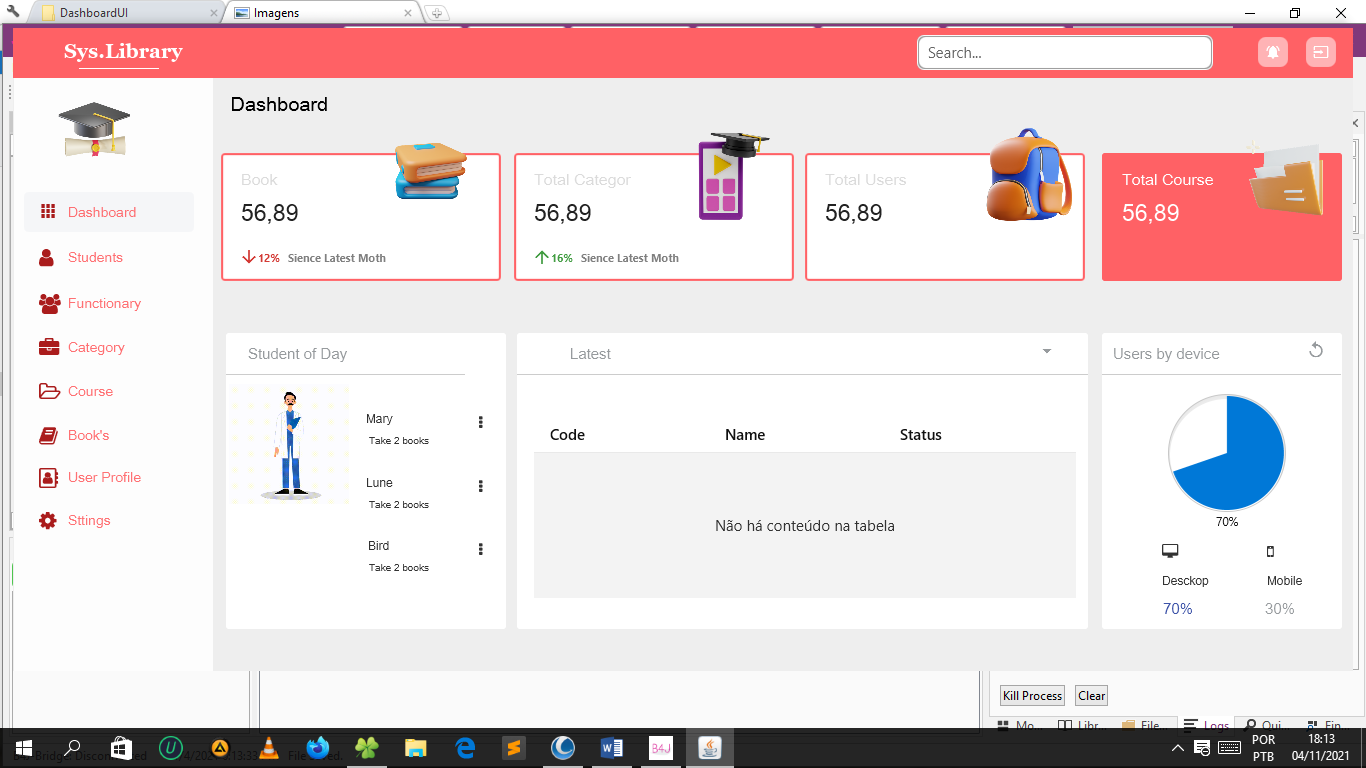Open the options menu for Lune
1366x768 pixels.
click(x=481, y=486)
